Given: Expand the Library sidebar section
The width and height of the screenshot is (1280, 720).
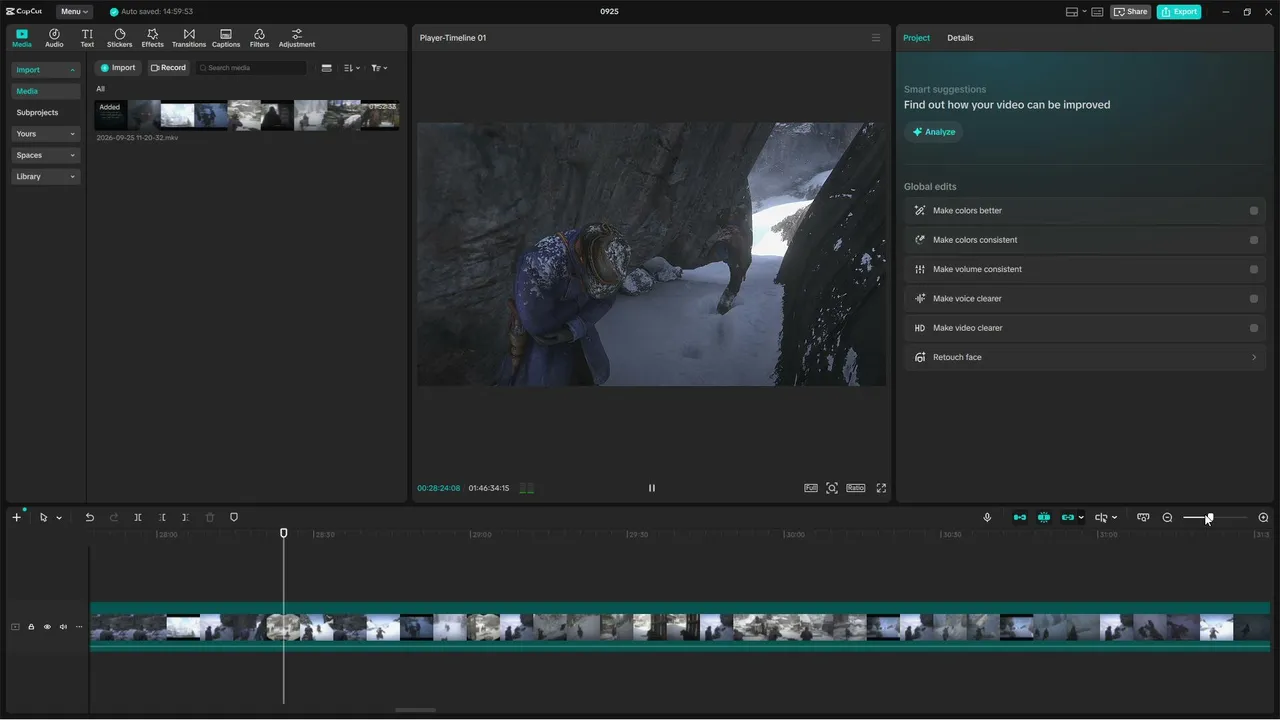Looking at the screenshot, I should click(45, 177).
